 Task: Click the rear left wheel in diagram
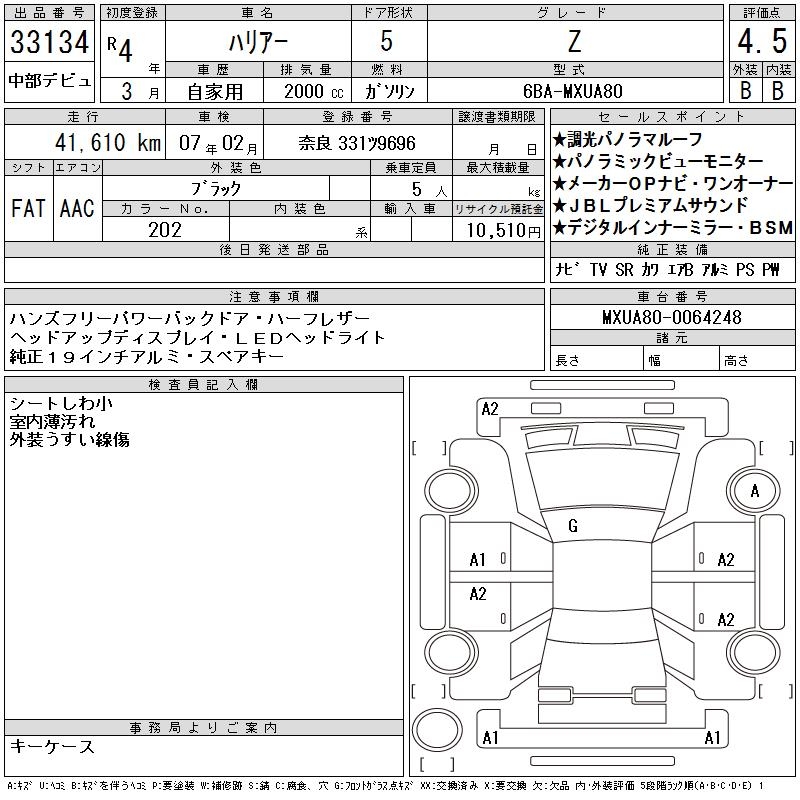(452, 652)
